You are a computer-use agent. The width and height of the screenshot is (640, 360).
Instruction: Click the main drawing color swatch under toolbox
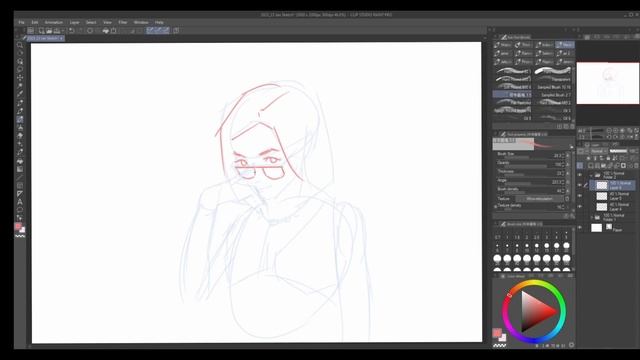click(x=18, y=226)
